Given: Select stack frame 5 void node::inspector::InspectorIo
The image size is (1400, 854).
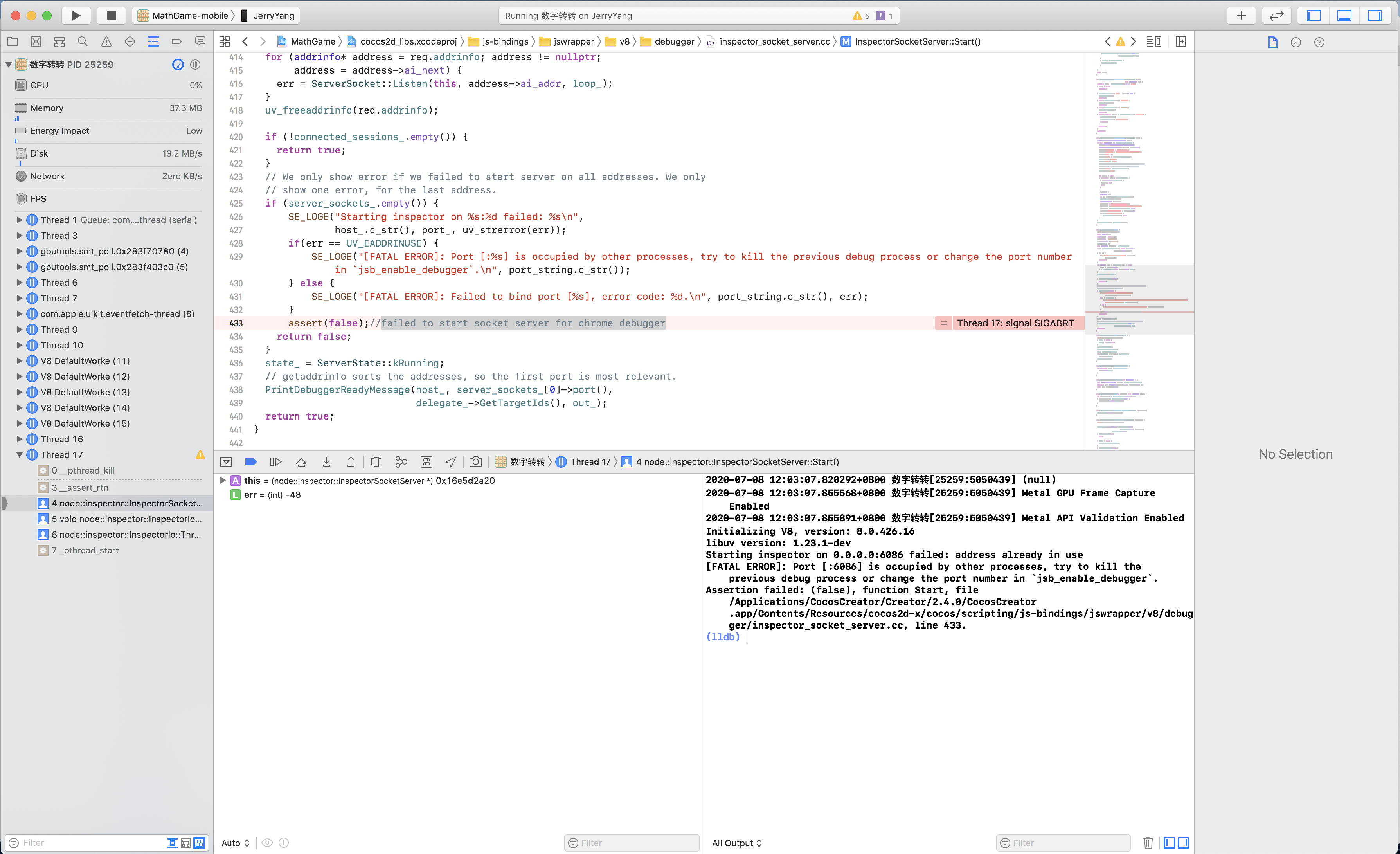Looking at the screenshot, I should pos(126,519).
